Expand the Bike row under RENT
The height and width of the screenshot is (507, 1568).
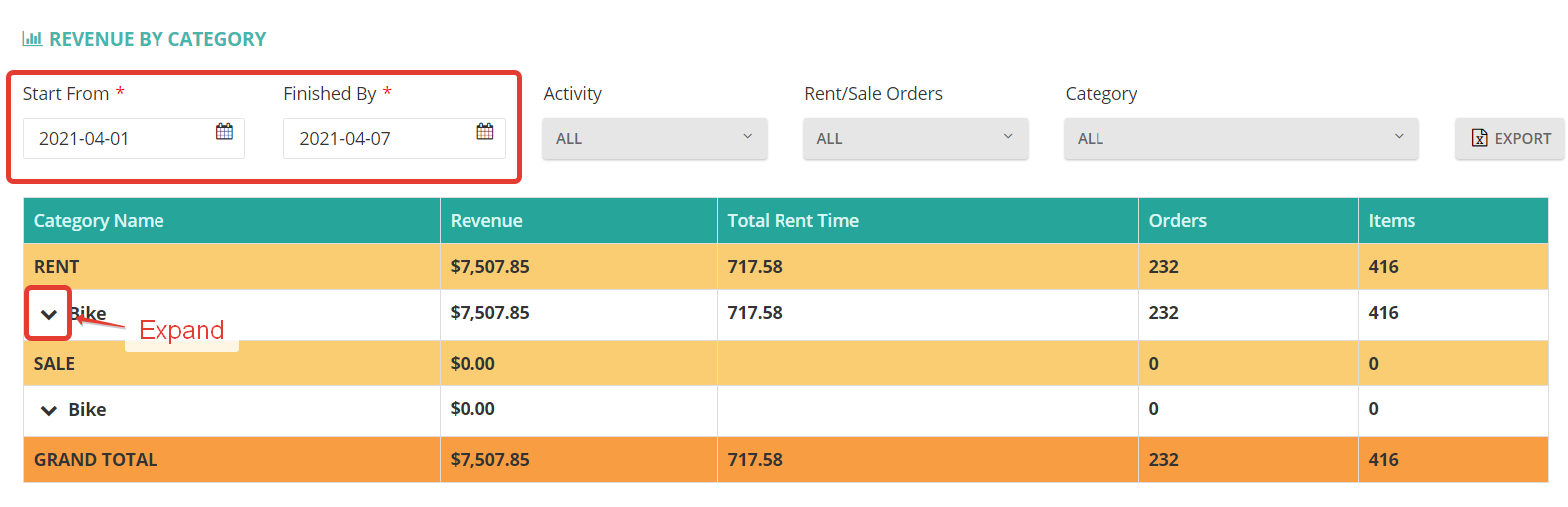[48, 314]
